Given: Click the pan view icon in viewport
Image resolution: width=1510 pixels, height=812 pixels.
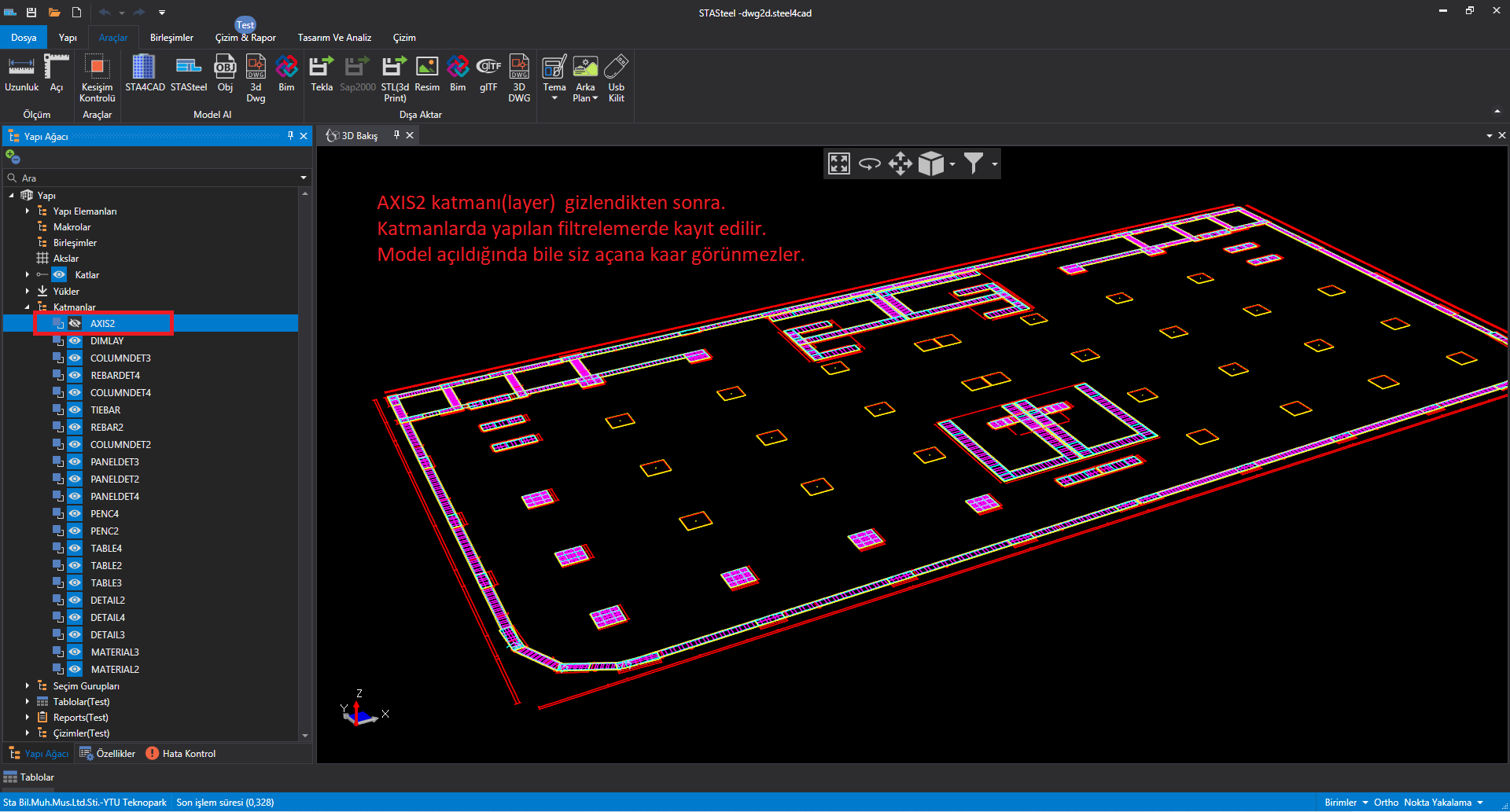Looking at the screenshot, I should coord(900,164).
